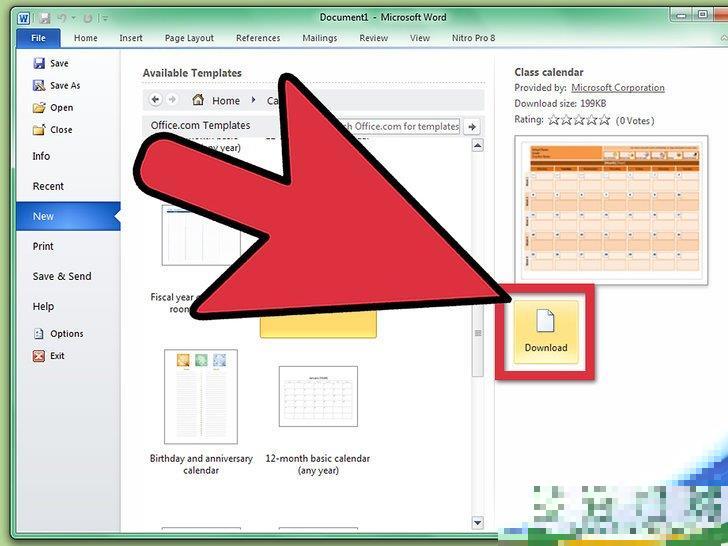Open Word Options from the sidebar
Screen dimensions: 728x546
(x=39, y=334)
